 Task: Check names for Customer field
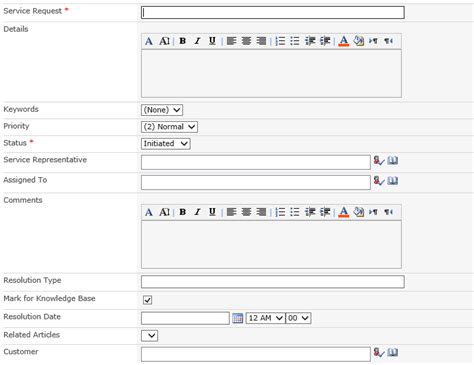[379, 352]
